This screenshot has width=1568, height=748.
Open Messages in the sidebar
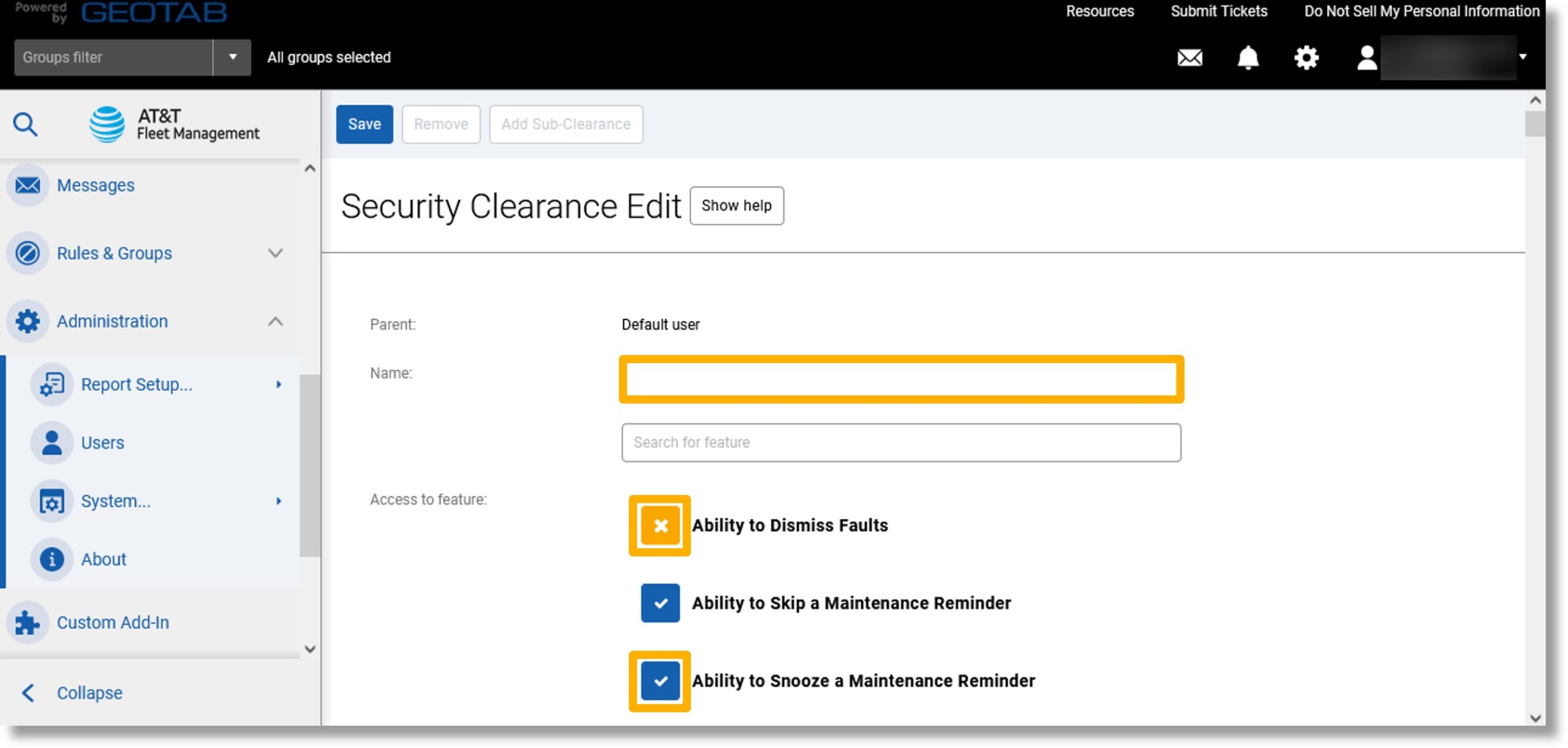96,185
